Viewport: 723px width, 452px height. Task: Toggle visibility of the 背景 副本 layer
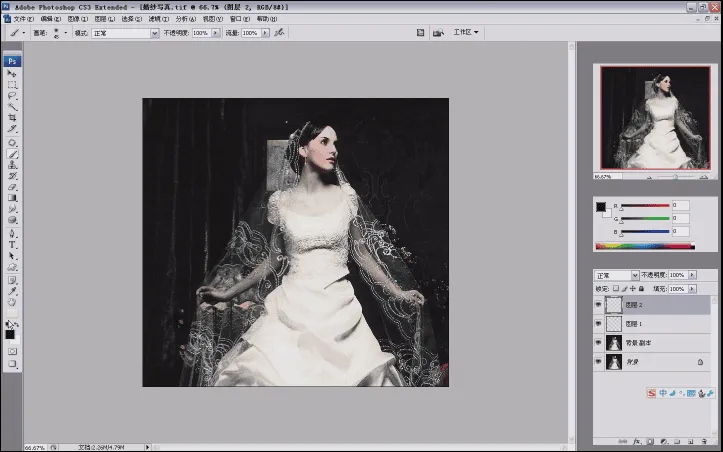pos(599,342)
